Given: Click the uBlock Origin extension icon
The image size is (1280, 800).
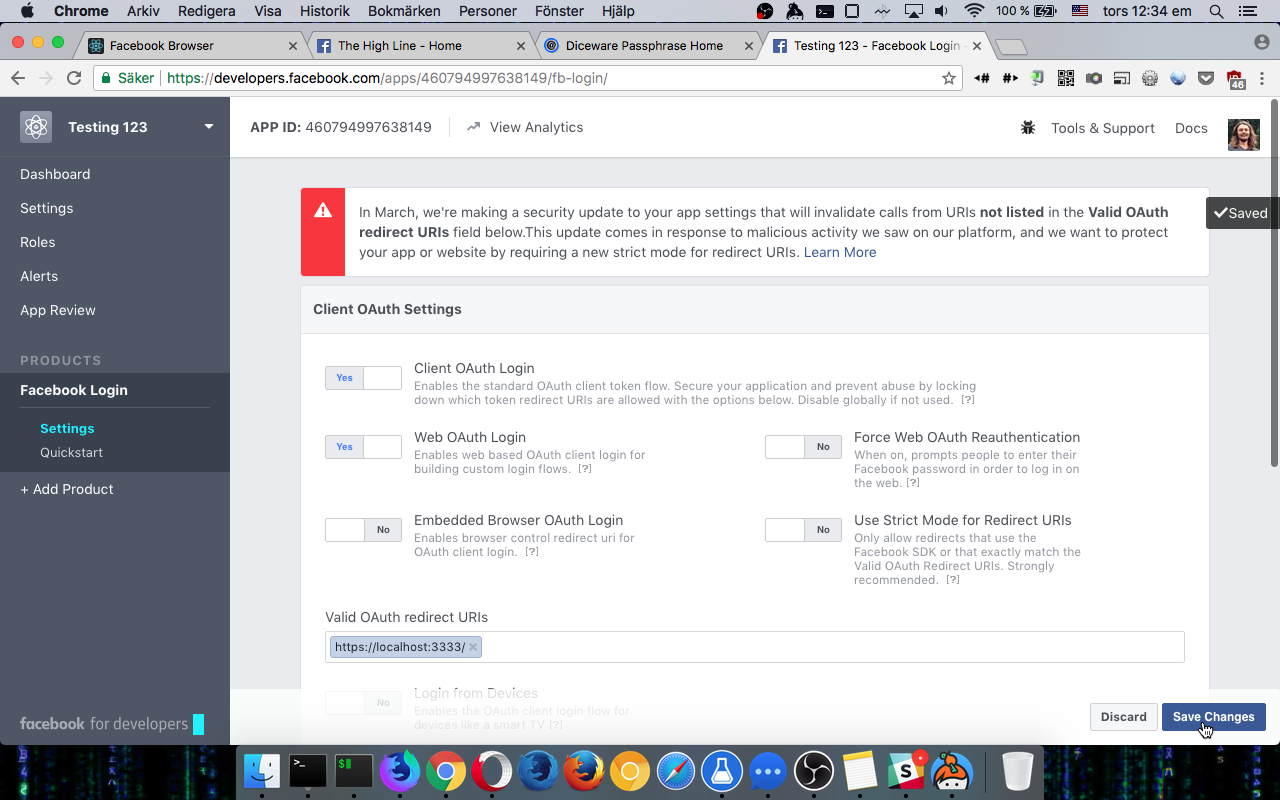Looking at the screenshot, I should point(1235,80).
